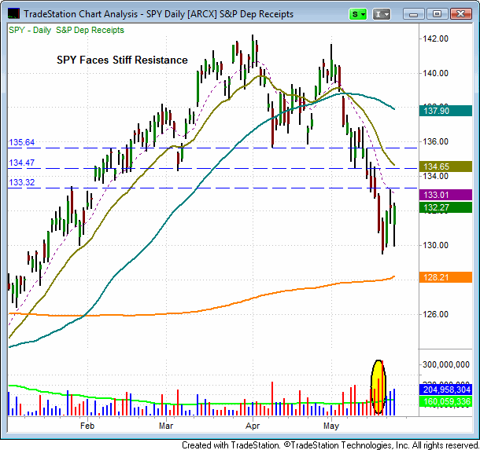Viewport: 480px width, 450px height.
Task: Select the yellow ellipse highlighting volume bars
Action: click(x=379, y=387)
